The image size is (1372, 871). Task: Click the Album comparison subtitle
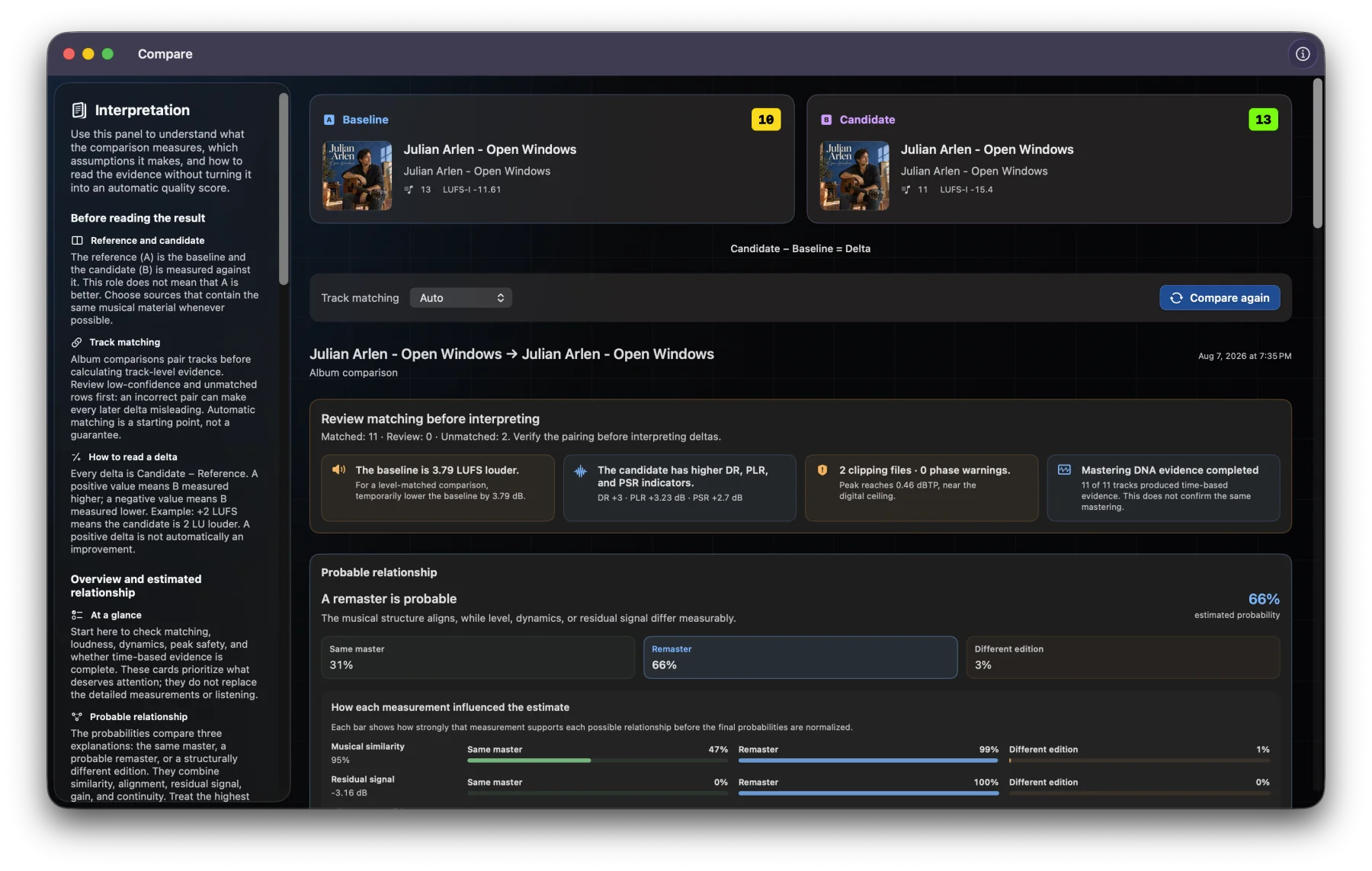(x=354, y=373)
